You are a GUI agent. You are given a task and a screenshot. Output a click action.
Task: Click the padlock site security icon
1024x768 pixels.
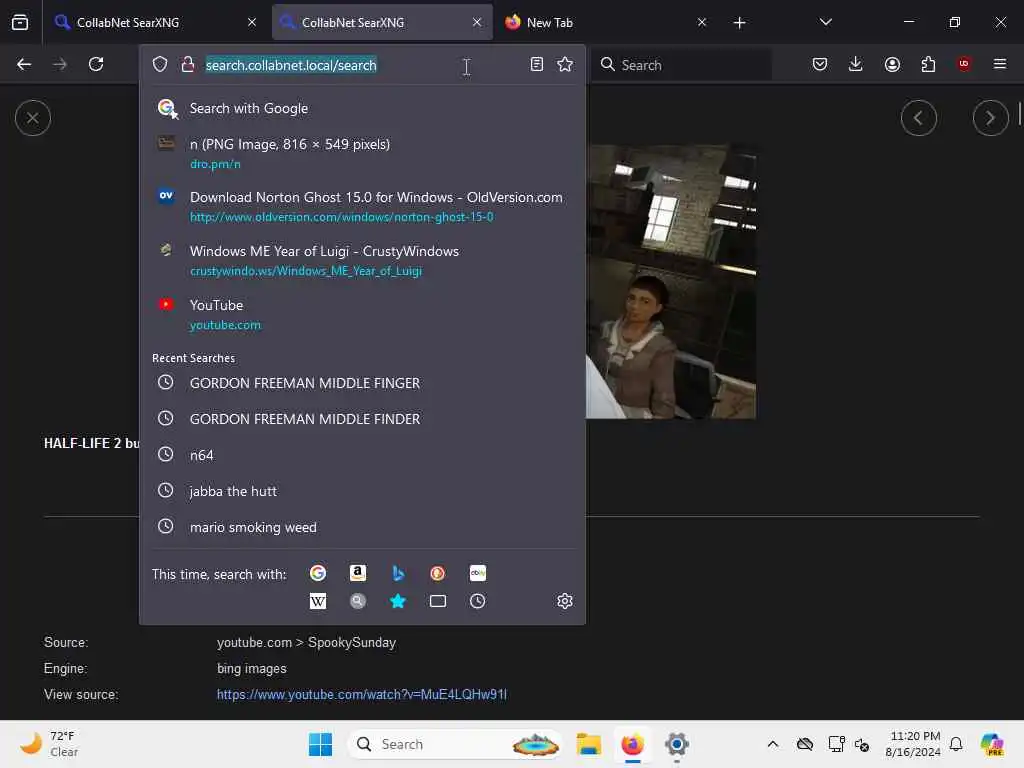pos(187,64)
